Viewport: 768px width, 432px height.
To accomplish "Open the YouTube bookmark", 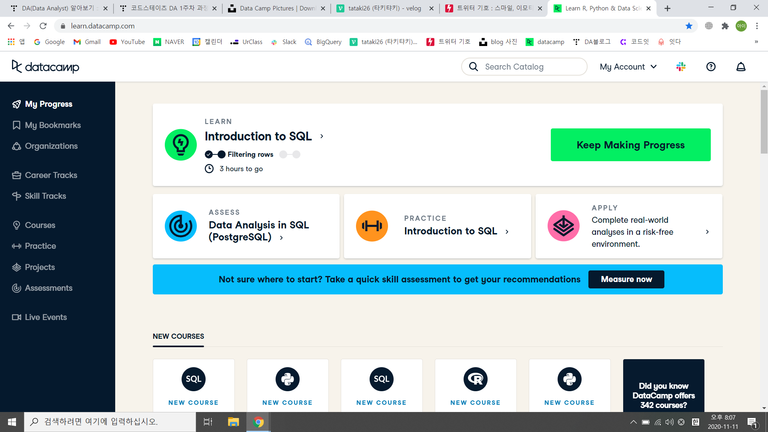I will 127,42.
